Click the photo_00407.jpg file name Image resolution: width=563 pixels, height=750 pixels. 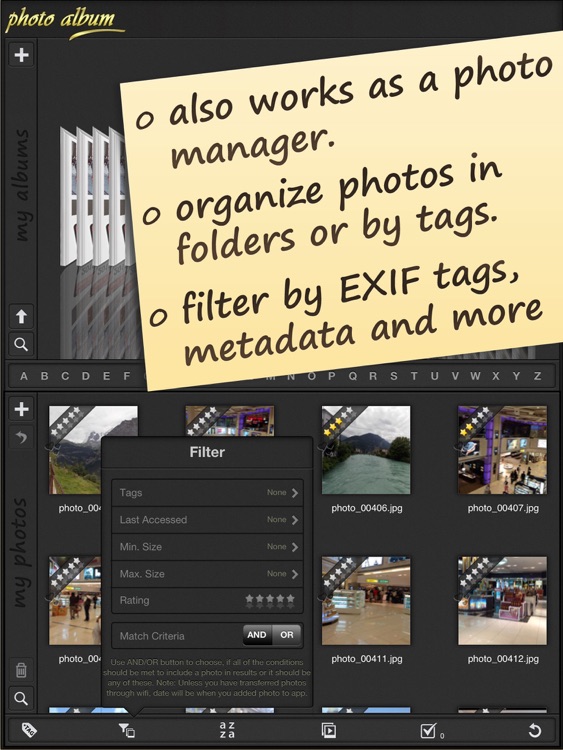coord(503,508)
